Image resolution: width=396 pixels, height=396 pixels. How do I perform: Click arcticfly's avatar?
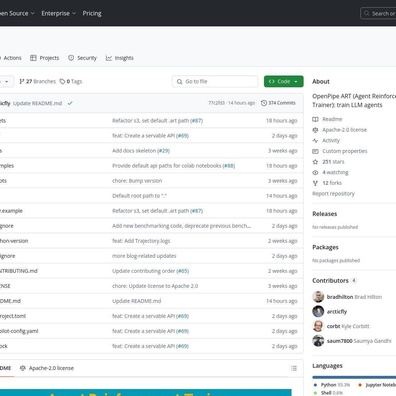tap(318, 311)
